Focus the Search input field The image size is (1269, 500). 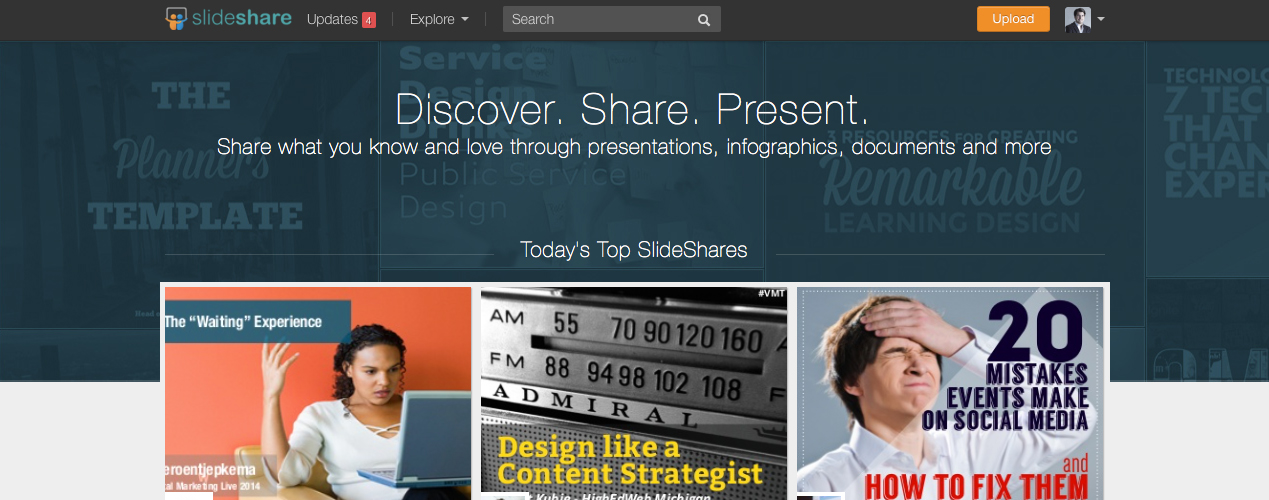pyautogui.click(x=611, y=19)
